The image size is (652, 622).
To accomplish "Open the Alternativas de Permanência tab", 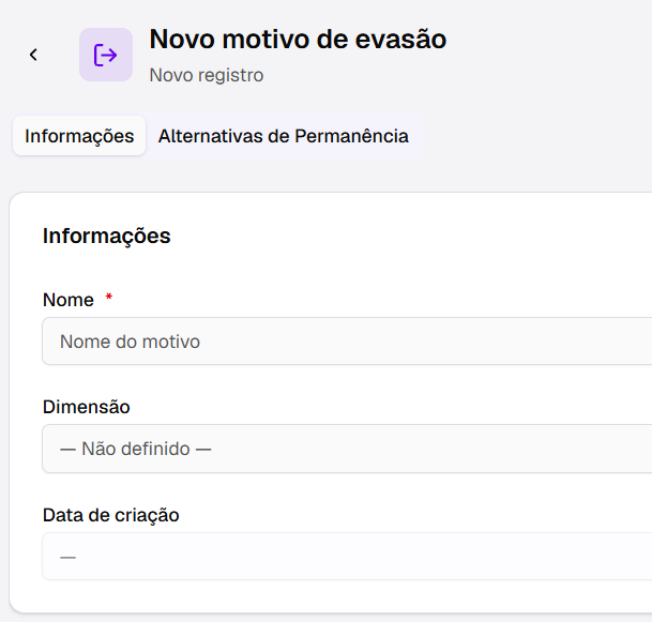I will coord(283,136).
